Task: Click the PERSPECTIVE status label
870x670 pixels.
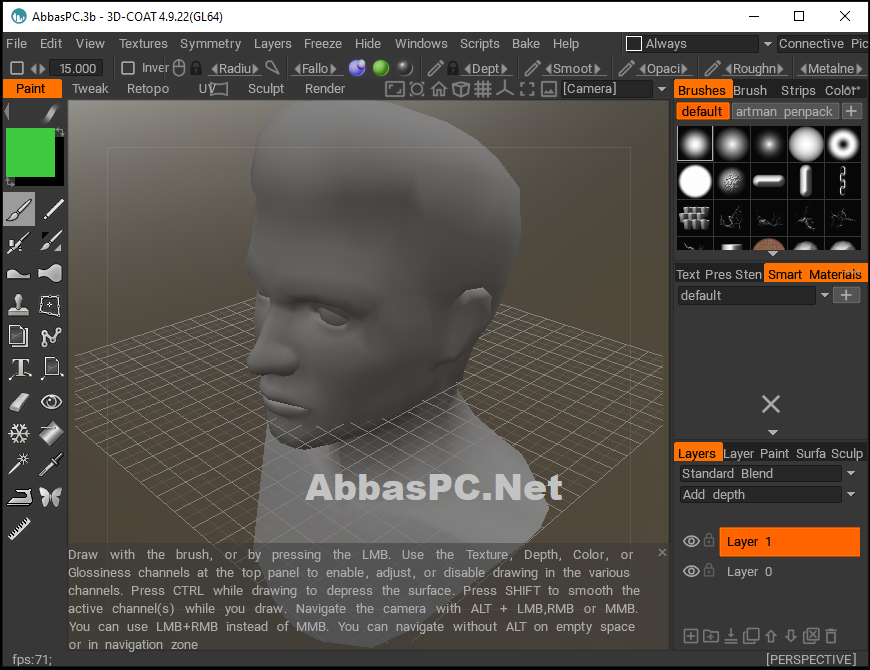Action: (811, 659)
